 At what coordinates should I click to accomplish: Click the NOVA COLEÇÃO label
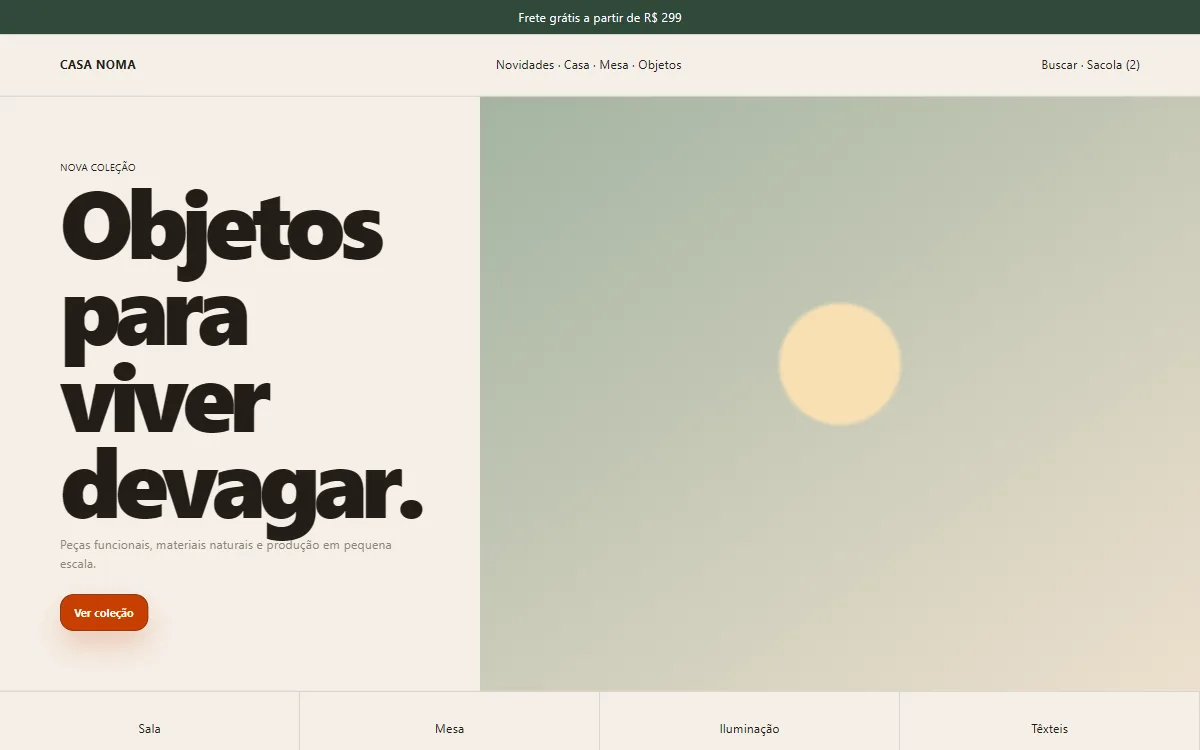point(98,168)
